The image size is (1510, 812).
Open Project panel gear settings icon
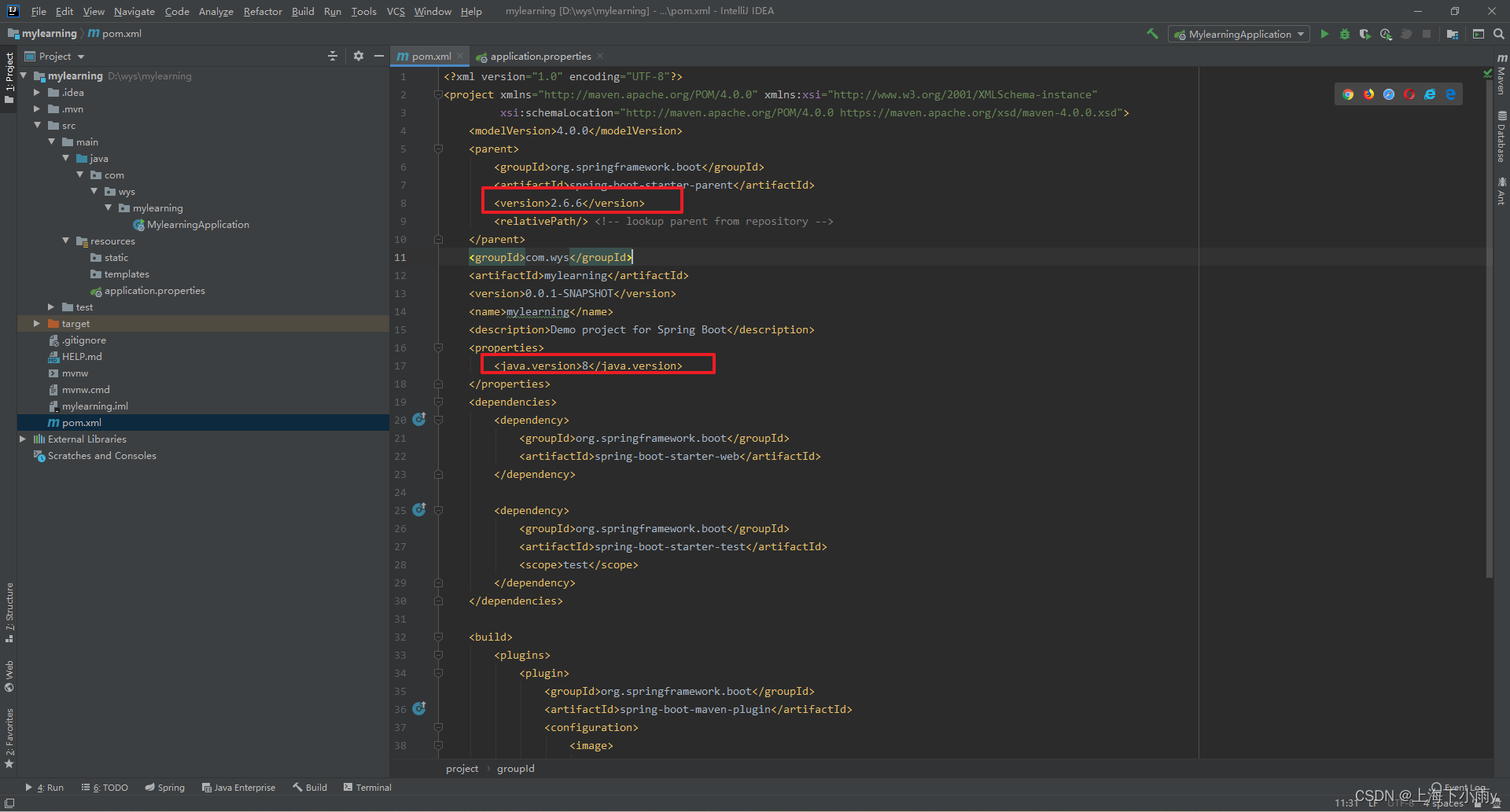[359, 56]
